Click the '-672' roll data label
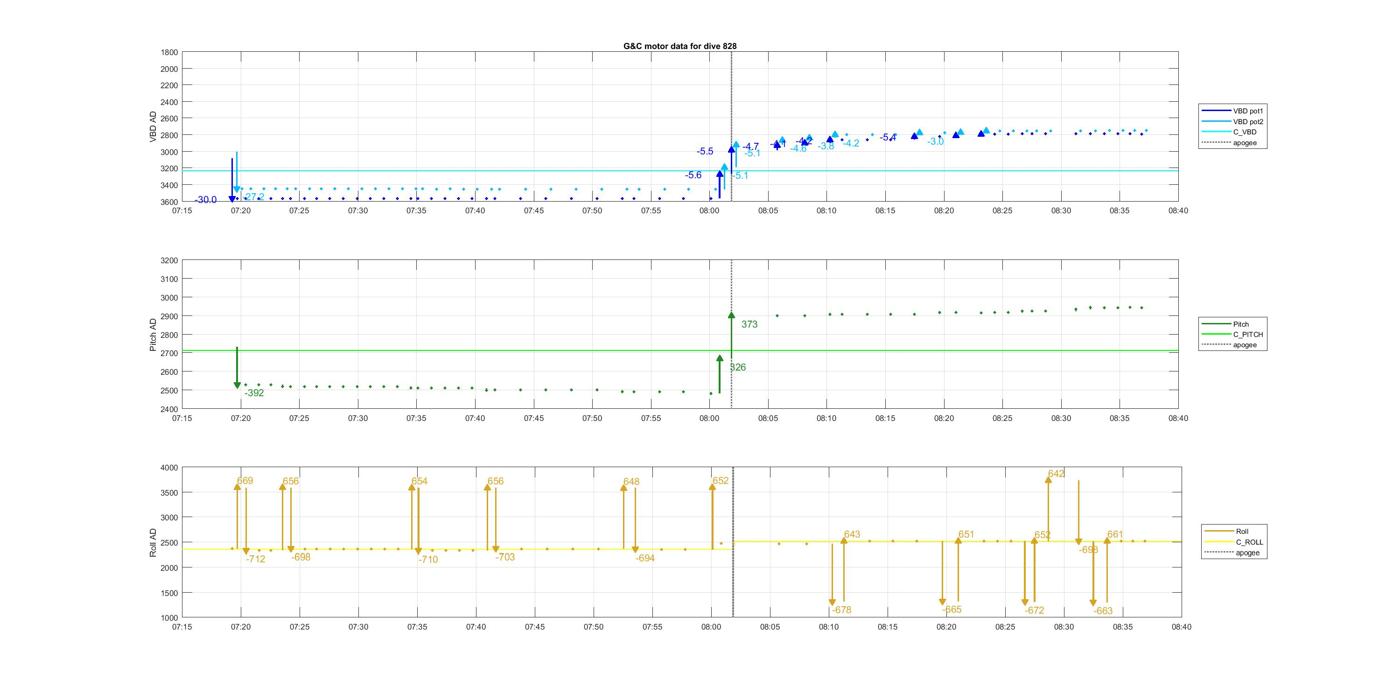Viewport: 1400px width, 693px height. [1034, 610]
